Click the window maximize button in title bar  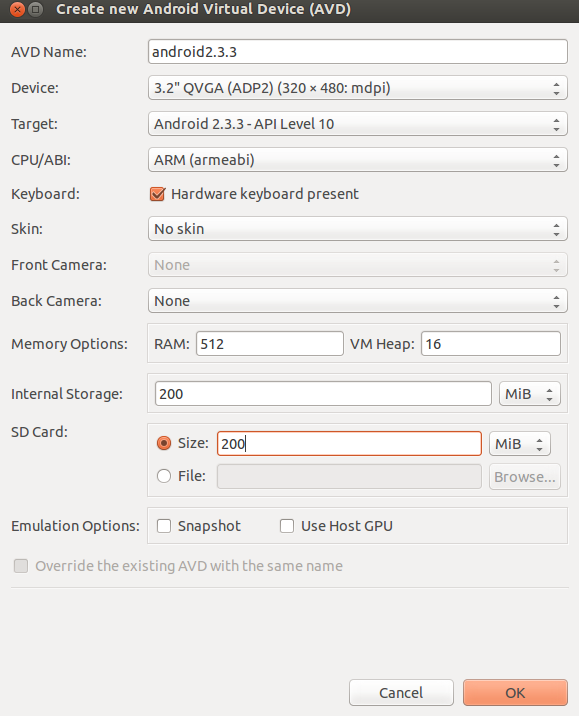point(36,9)
